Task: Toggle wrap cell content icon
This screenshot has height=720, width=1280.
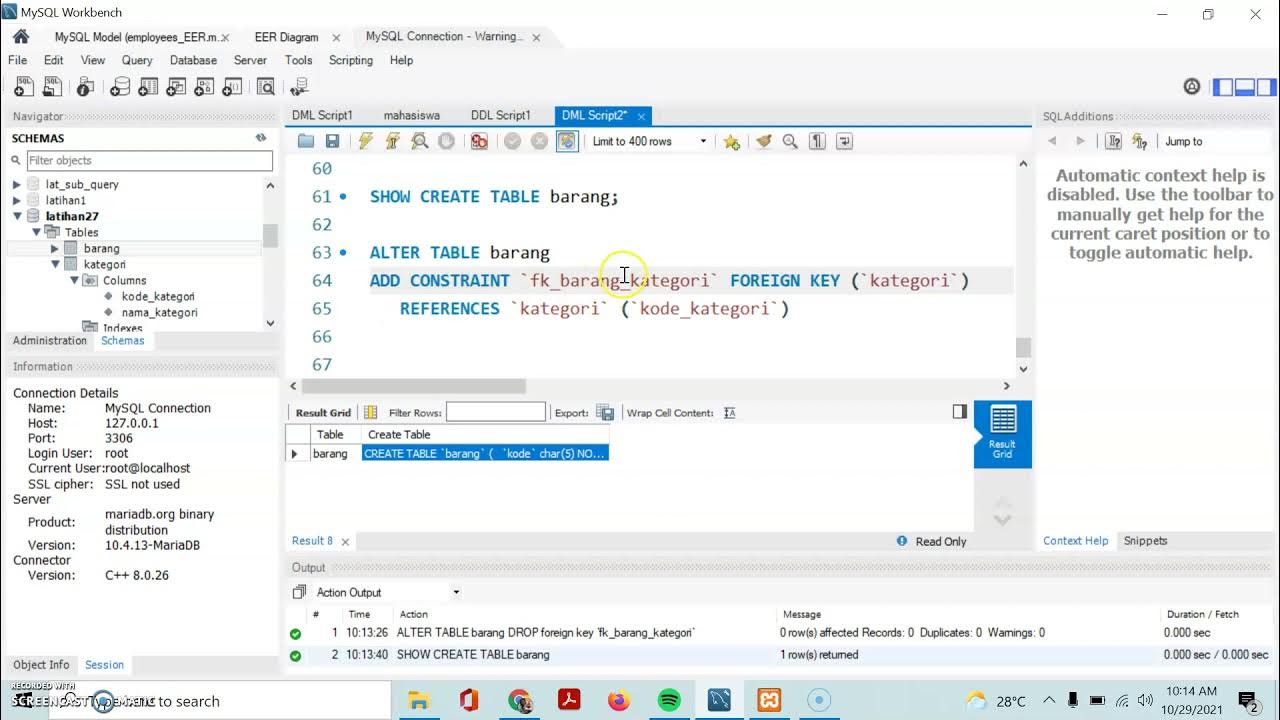Action: 729,412
